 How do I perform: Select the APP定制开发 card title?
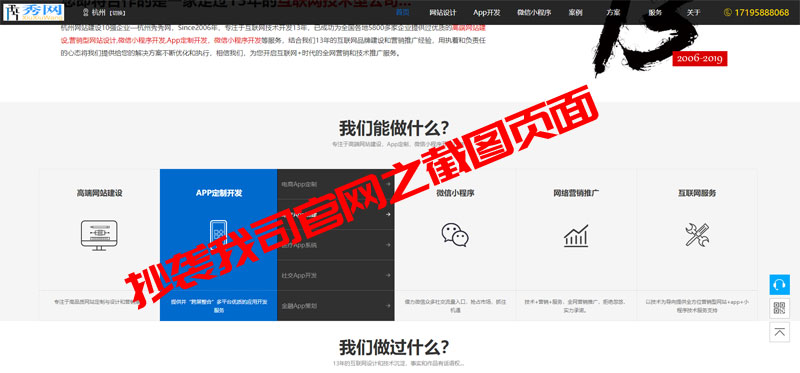(219, 193)
